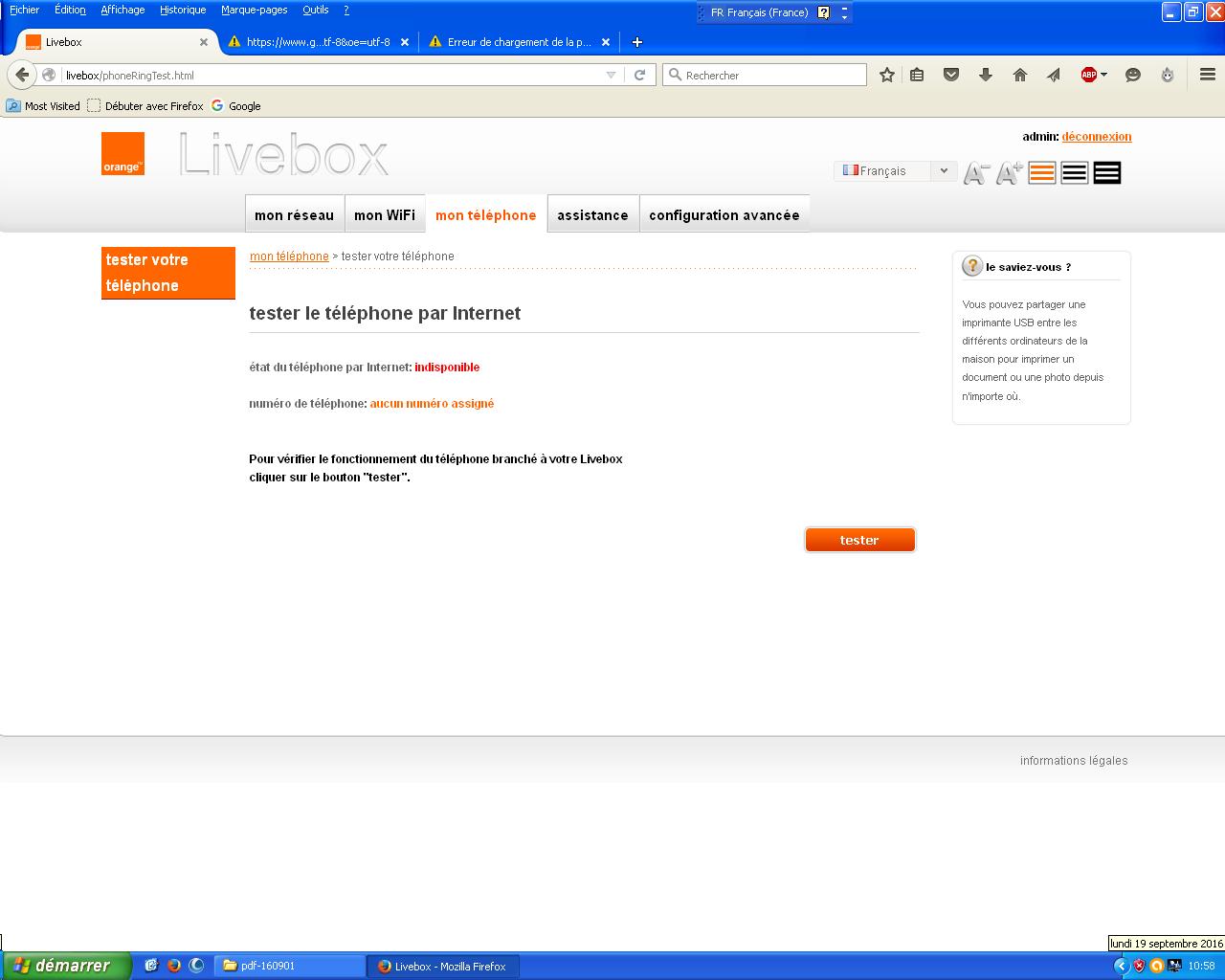The height and width of the screenshot is (980, 1225).
Task: Launch Firefox from quick launch bar
Action: [174, 966]
